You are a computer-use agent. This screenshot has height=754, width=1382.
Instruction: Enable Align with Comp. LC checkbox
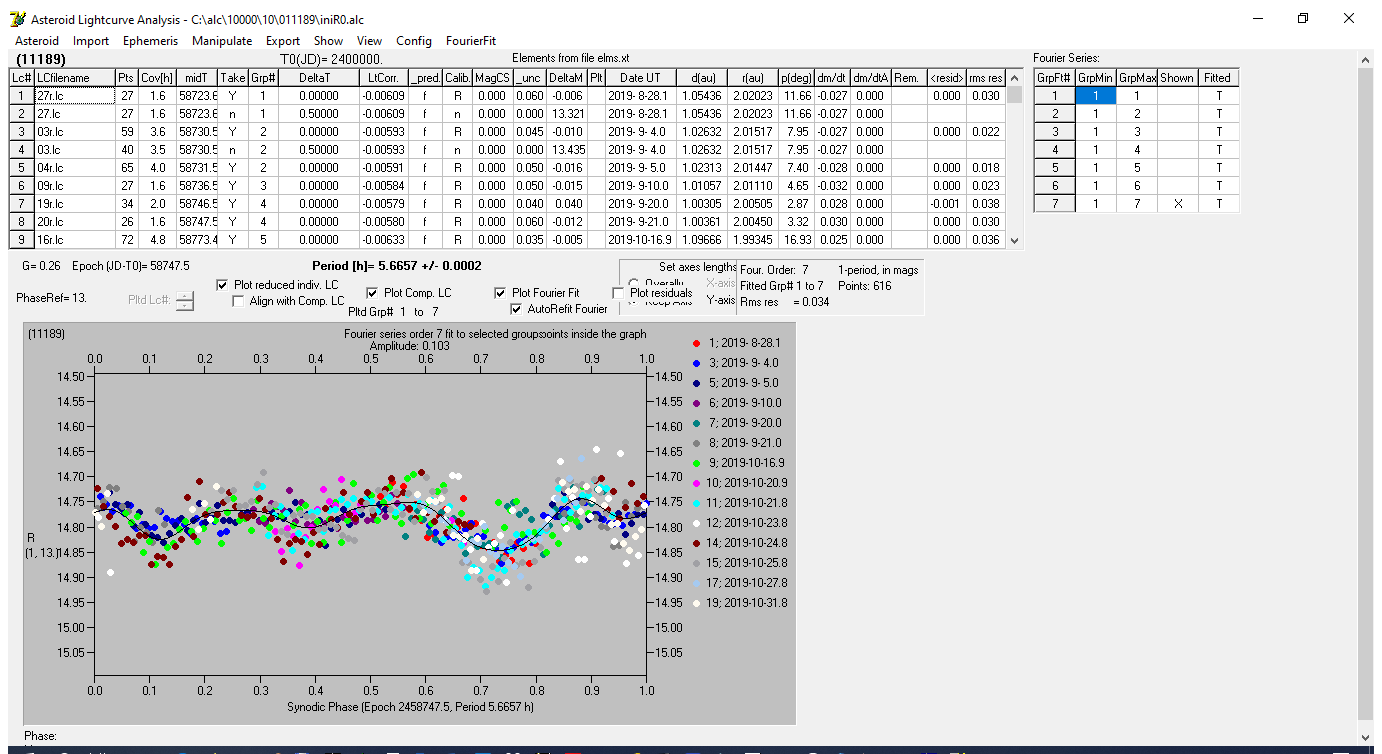point(238,301)
